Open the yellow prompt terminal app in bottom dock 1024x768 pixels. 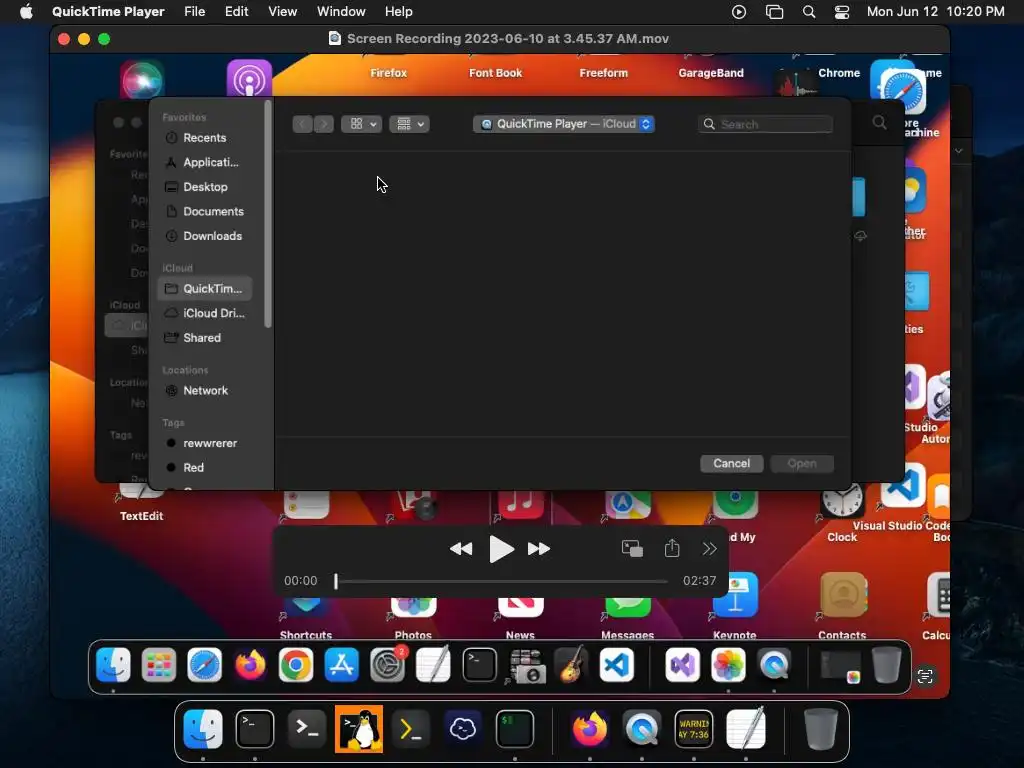[x=410, y=729]
